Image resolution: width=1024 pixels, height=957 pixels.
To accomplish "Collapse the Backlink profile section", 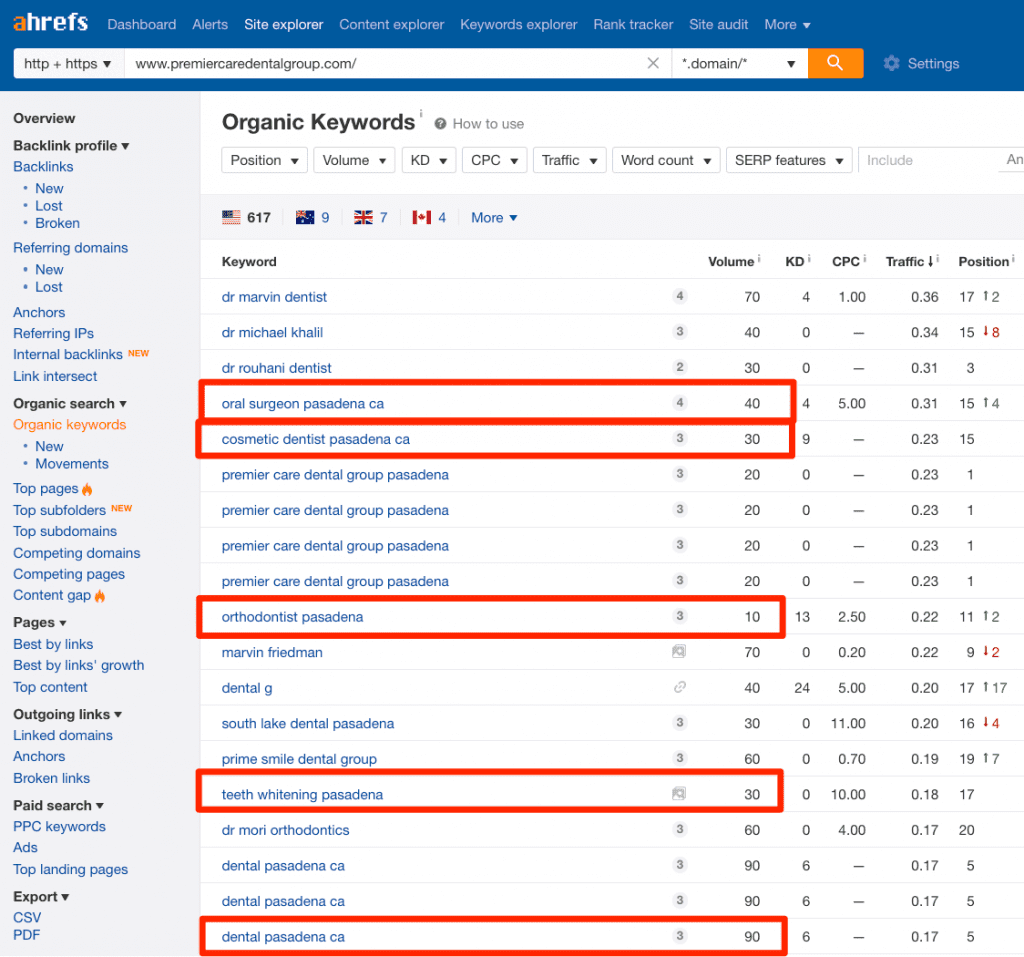I will coord(71,146).
